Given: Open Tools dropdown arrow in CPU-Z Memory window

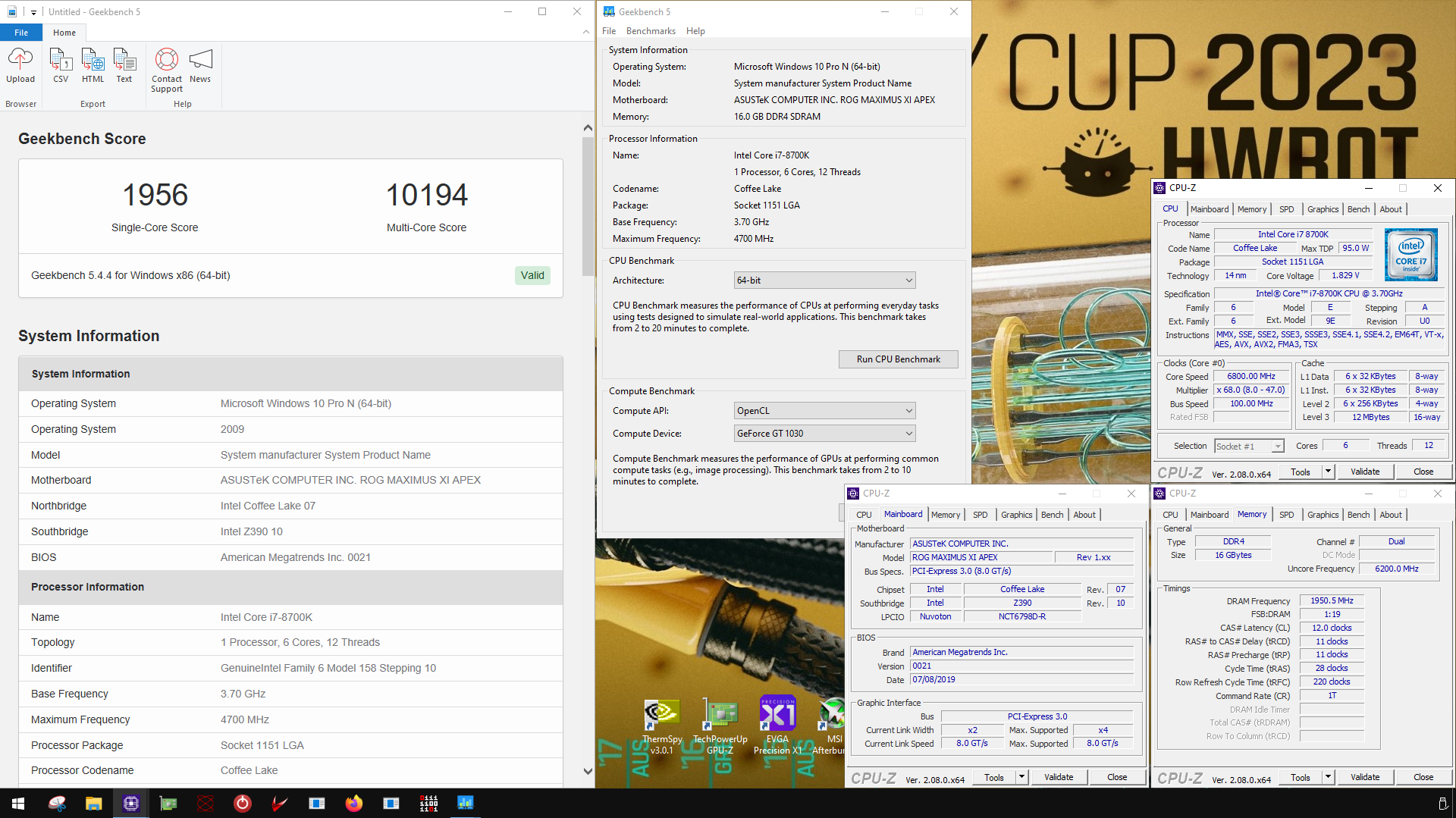Looking at the screenshot, I should coord(1328,777).
